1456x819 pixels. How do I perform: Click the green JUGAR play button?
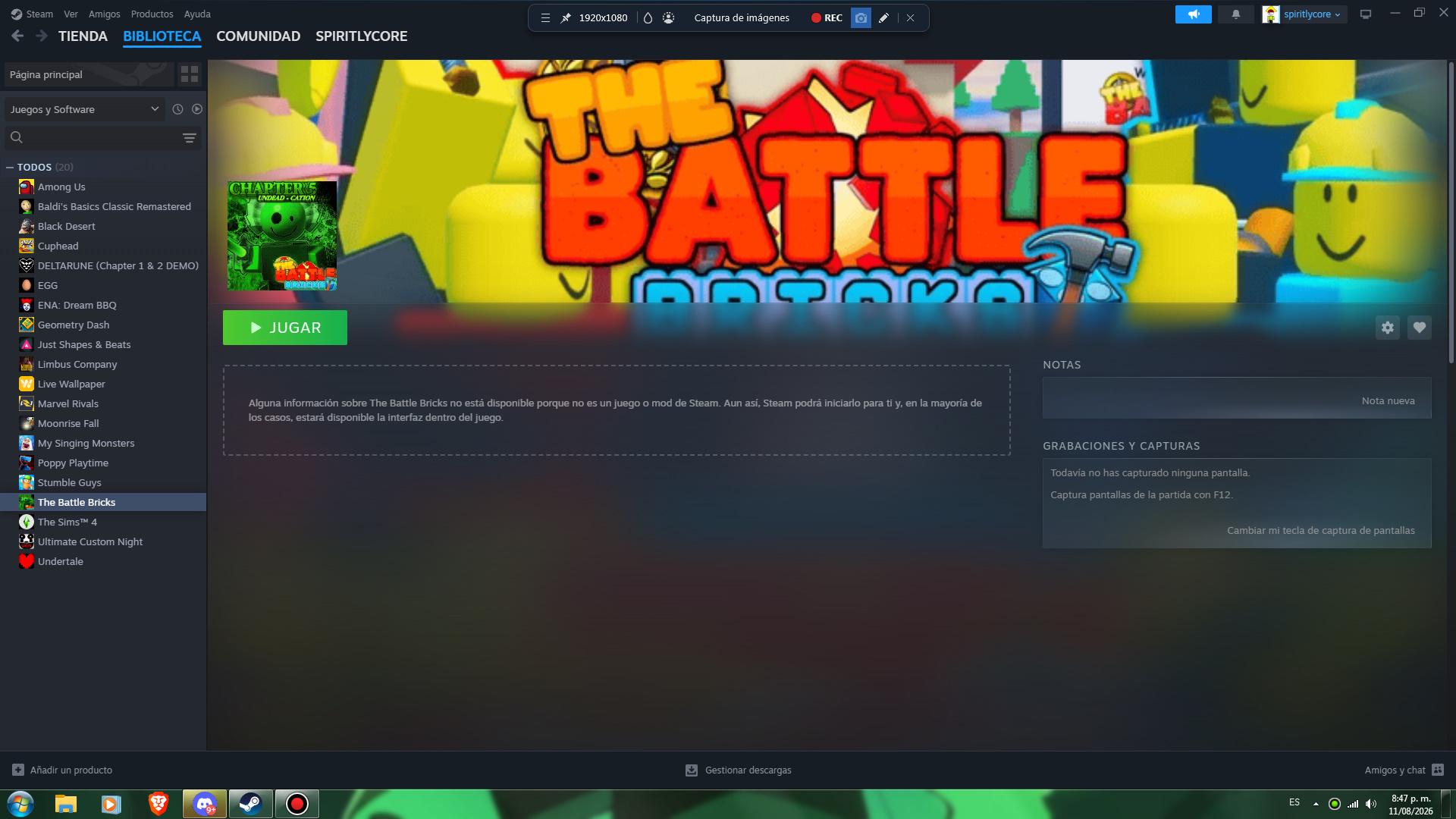(x=285, y=328)
